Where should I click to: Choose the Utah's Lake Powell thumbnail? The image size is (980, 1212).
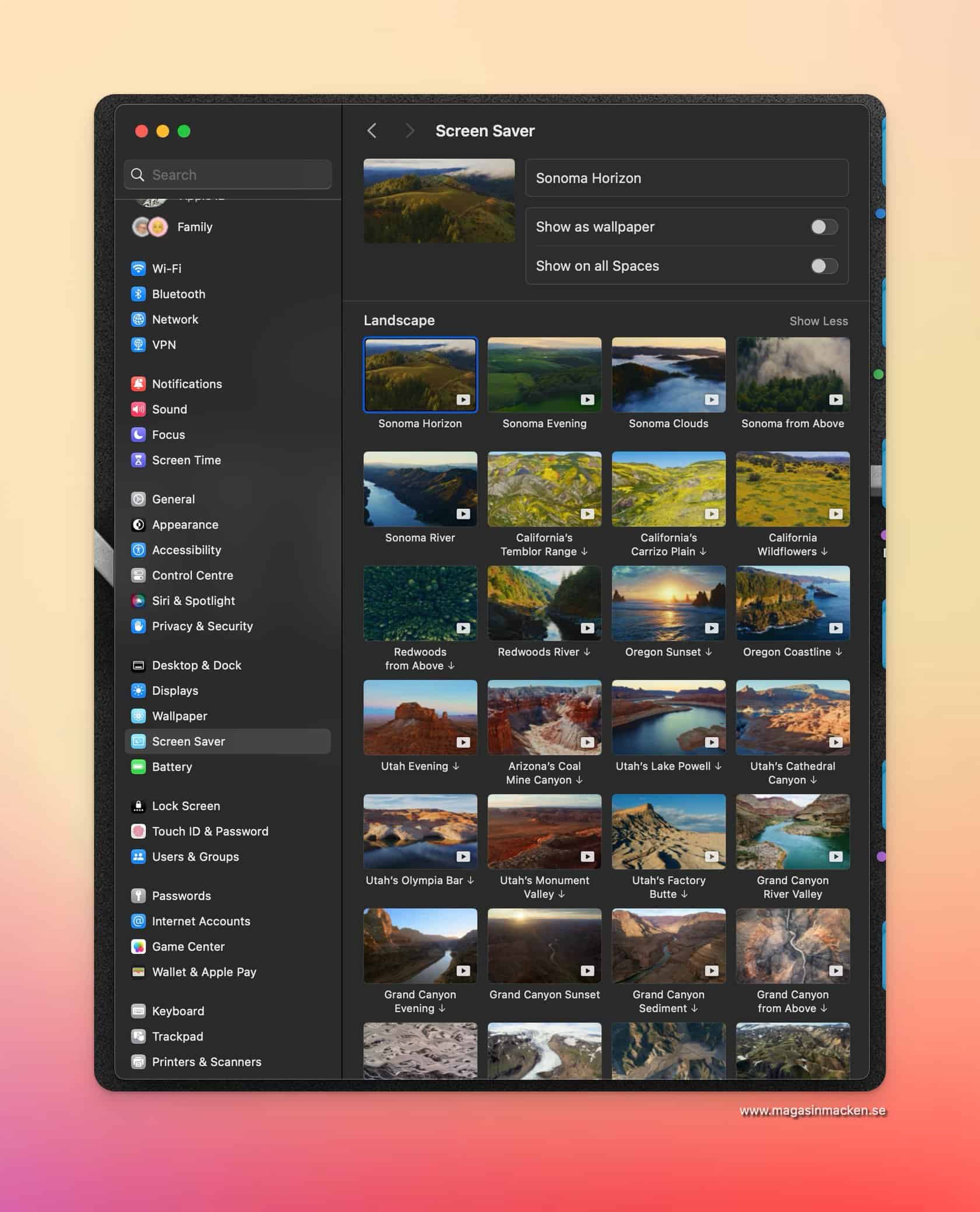(668, 718)
